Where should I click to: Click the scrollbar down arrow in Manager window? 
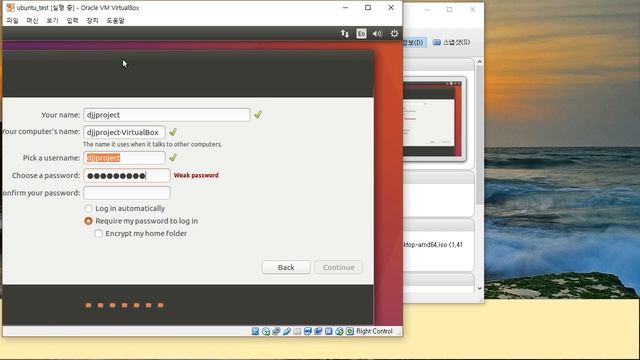[480, 288]
